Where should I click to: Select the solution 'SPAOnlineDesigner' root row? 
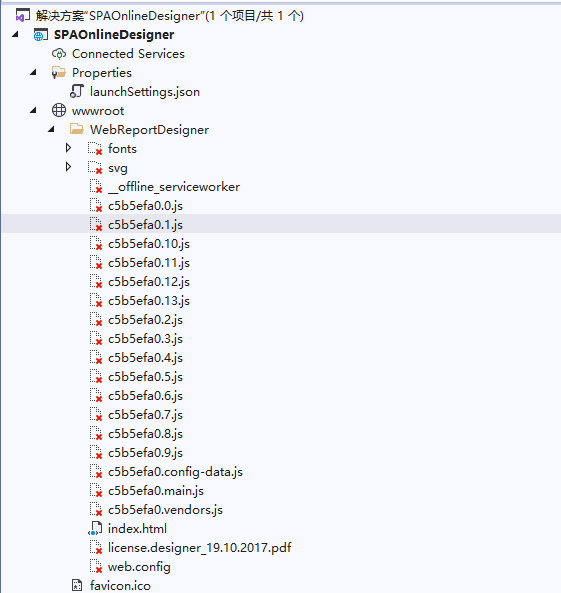[169, 16]
